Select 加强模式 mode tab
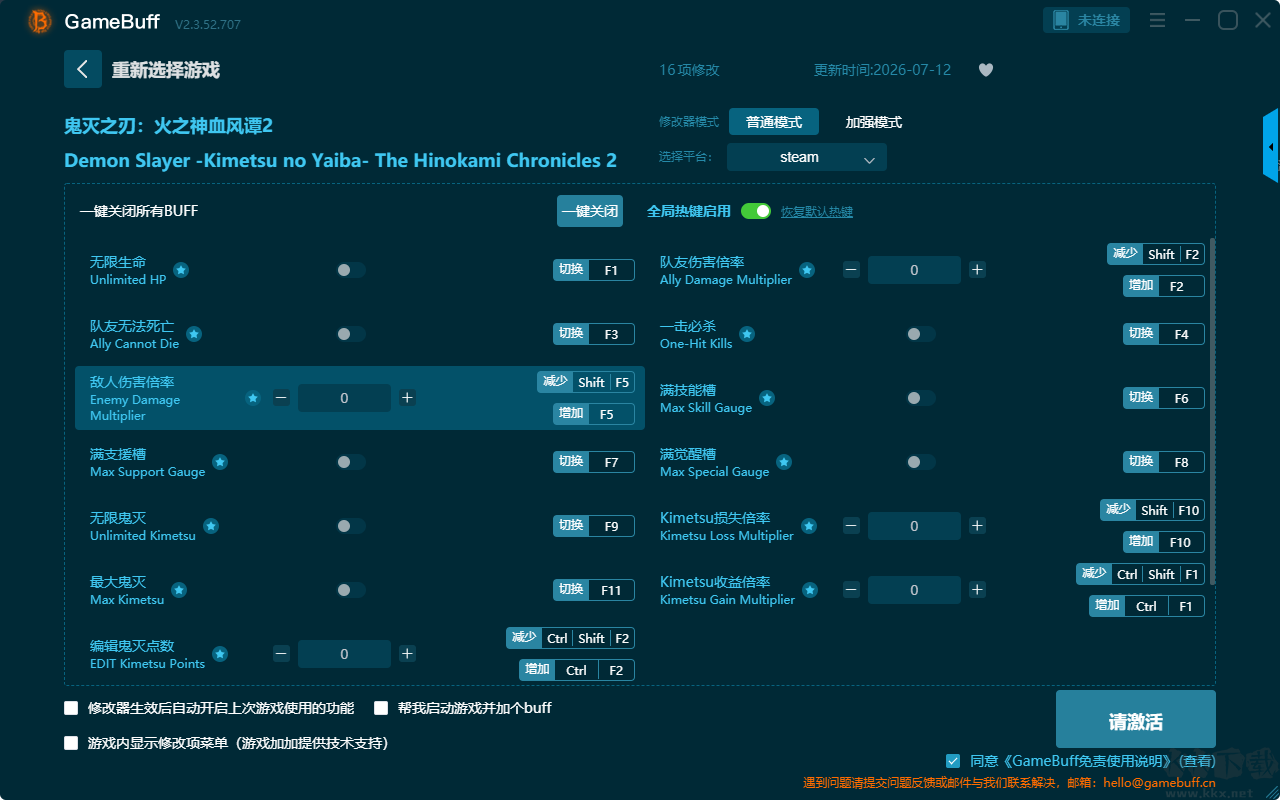1280x800 pixels. [x=874, y=122]
